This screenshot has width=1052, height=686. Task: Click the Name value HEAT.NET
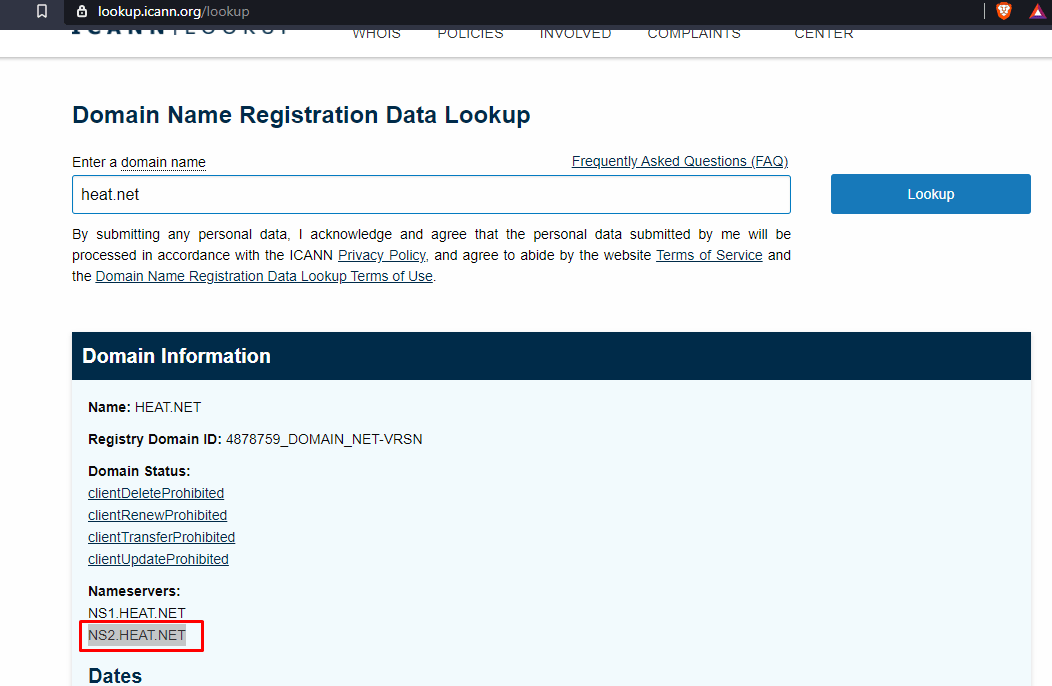(x=168, y=407)
